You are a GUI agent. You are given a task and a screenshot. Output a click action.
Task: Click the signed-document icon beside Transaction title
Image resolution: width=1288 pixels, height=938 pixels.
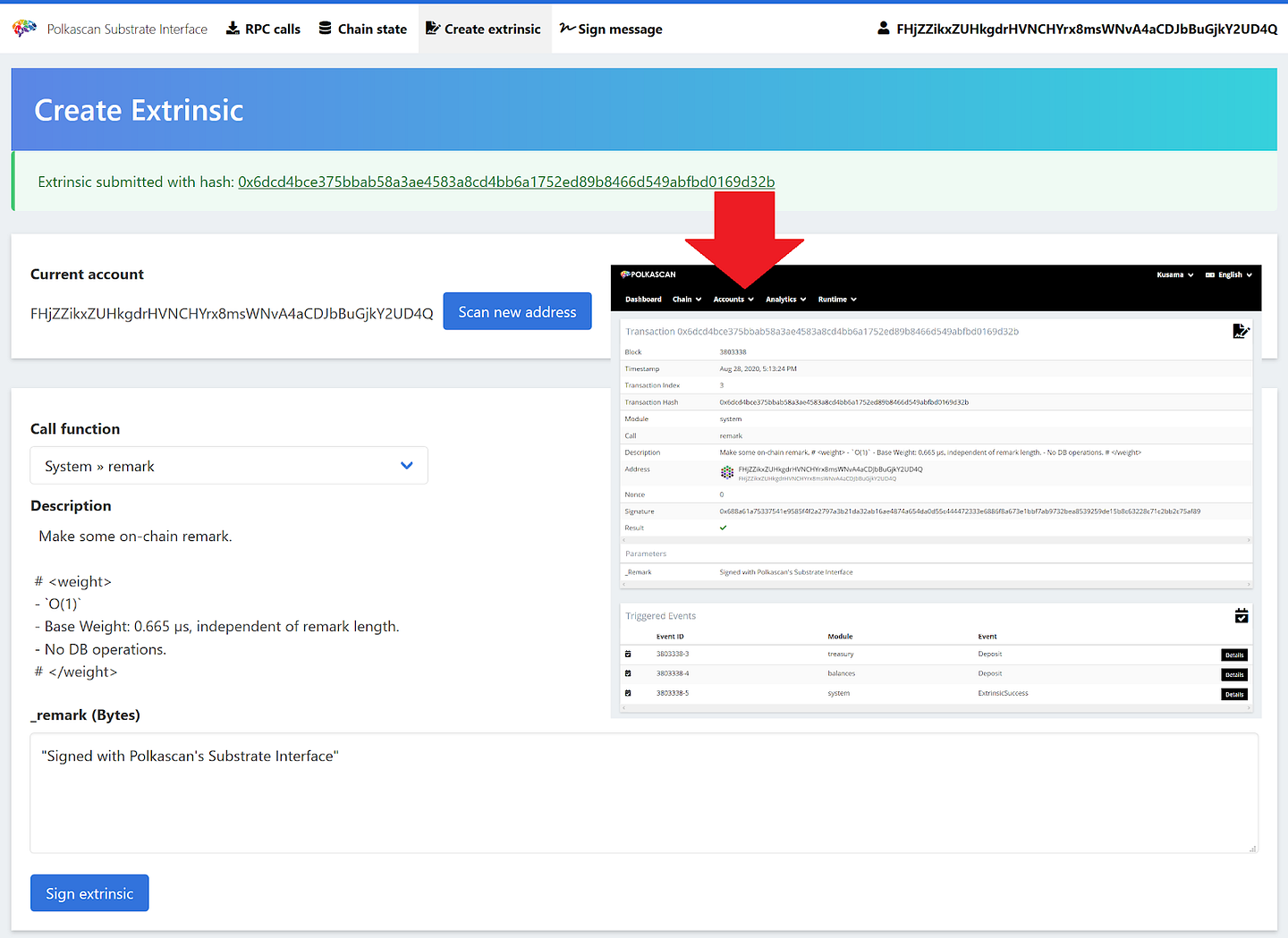click(1241, 331)
